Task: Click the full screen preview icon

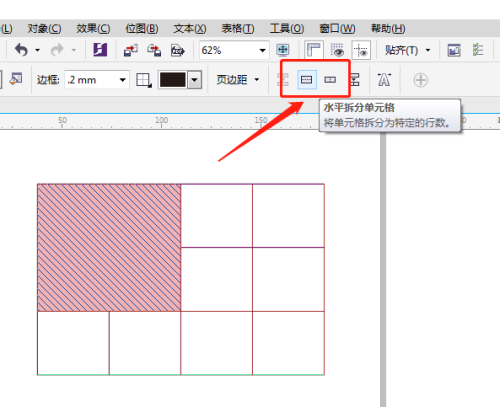Action: click(x=283, y=50)
